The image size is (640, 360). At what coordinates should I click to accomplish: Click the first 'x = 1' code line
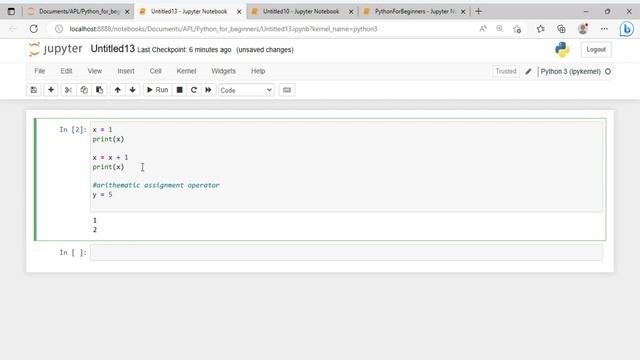pyautogui.click(x=102, y=130)
